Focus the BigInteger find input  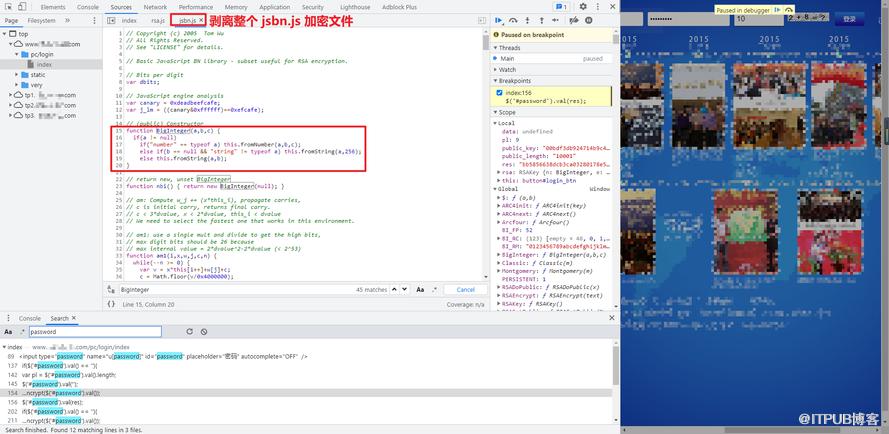pos(238,289)
